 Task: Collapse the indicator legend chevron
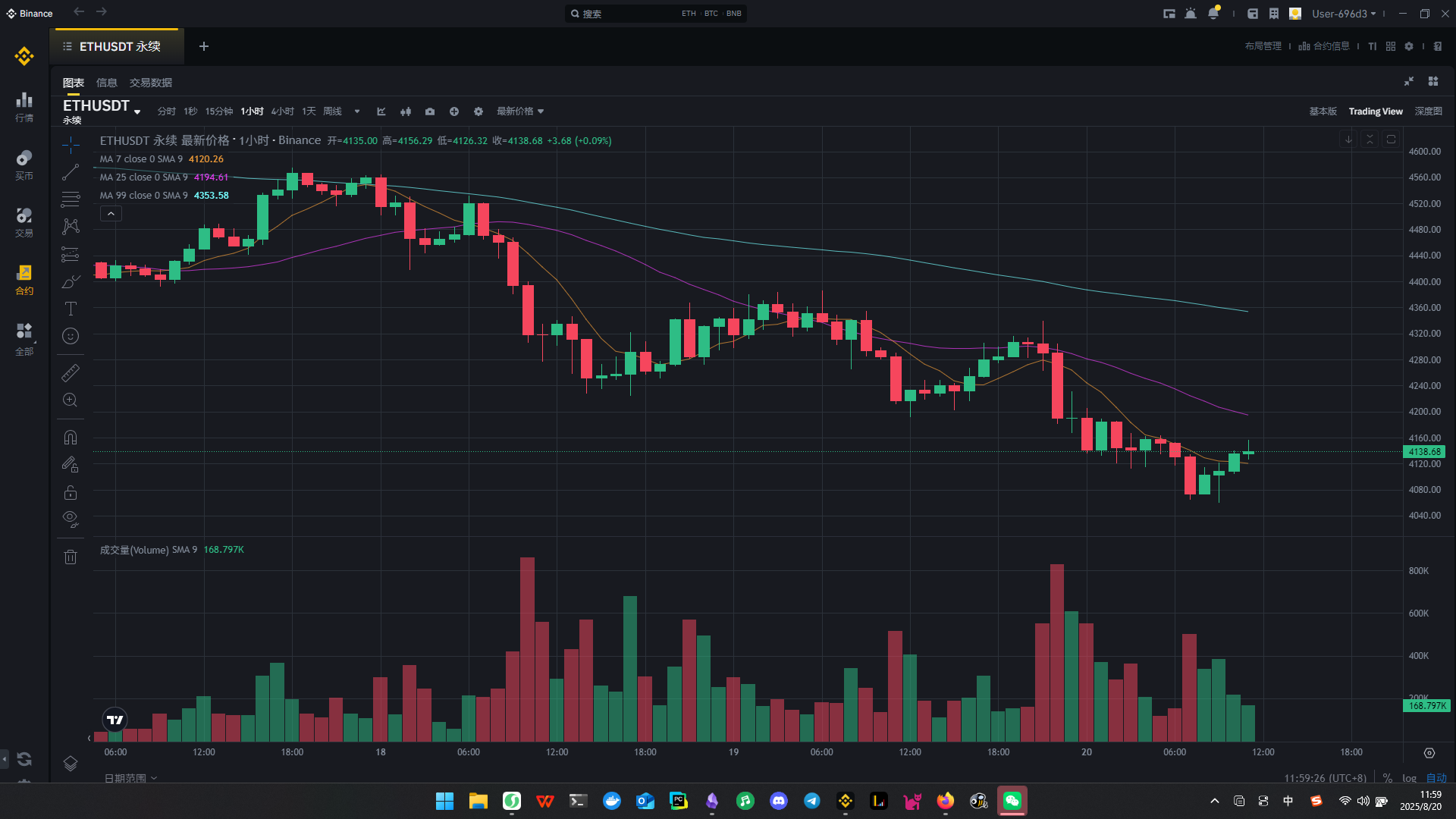pos(111,214)
